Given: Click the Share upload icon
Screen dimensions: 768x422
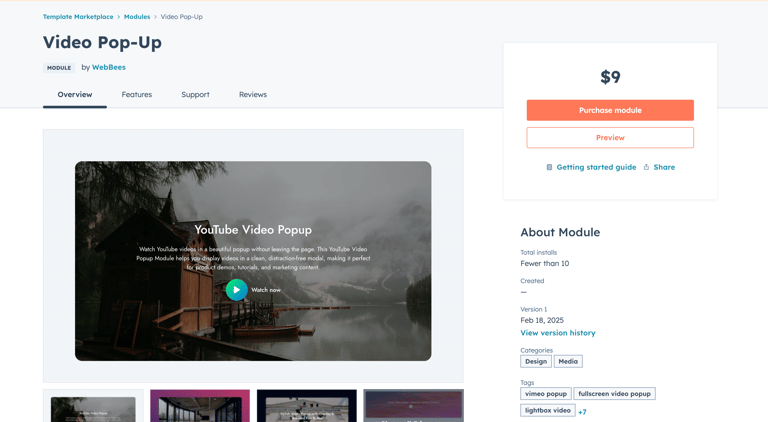Looking at the screenshot, I should [x=646, y=167].
